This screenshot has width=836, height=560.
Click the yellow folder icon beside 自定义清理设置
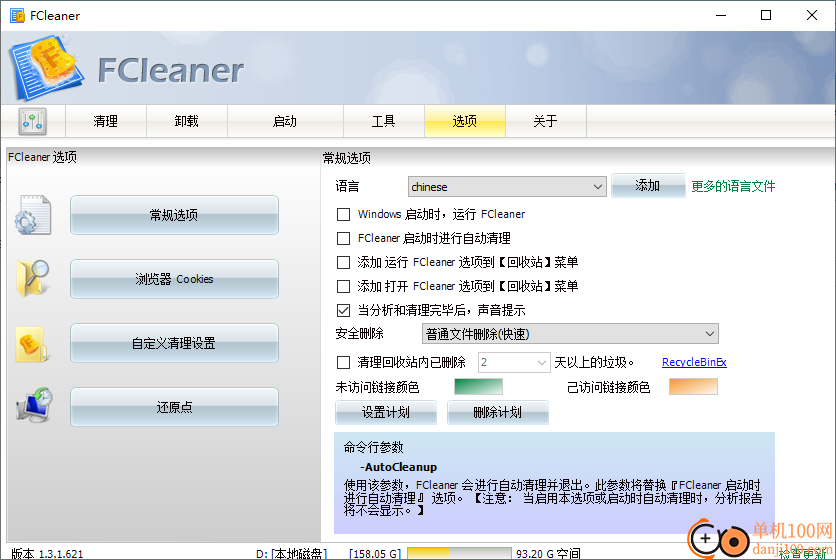pyautogui.click(x=32, y=344)
